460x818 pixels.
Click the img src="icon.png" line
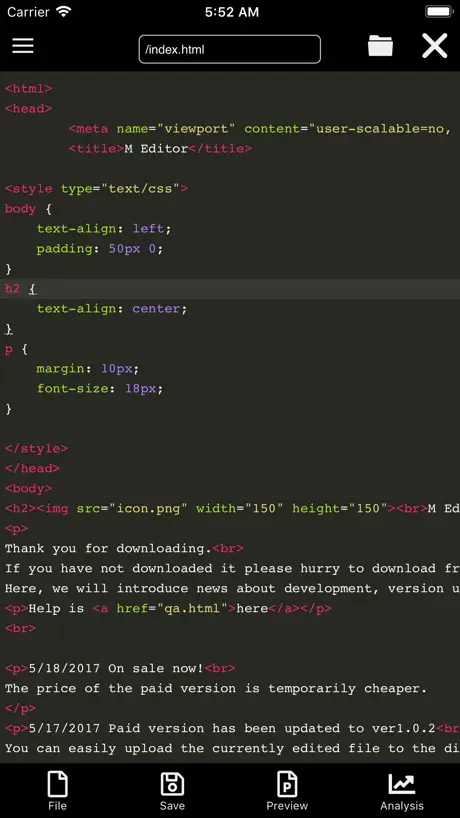click(x=232, y=509)
